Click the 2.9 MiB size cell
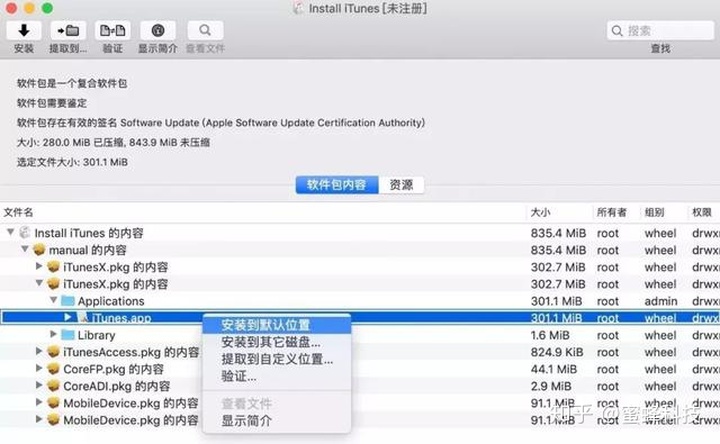The width and height of the screenshot is (720, 444). [551, 386]
